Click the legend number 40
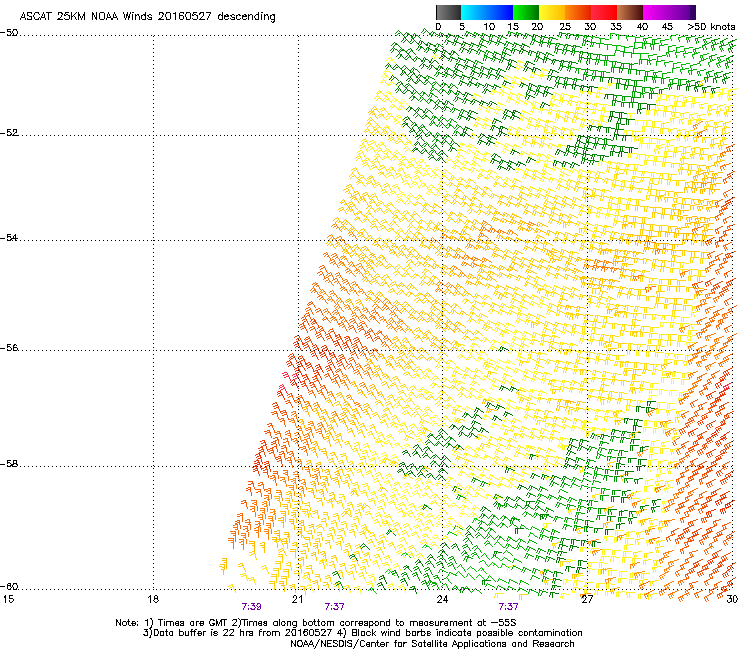The image size is (740, 650). 642,27
